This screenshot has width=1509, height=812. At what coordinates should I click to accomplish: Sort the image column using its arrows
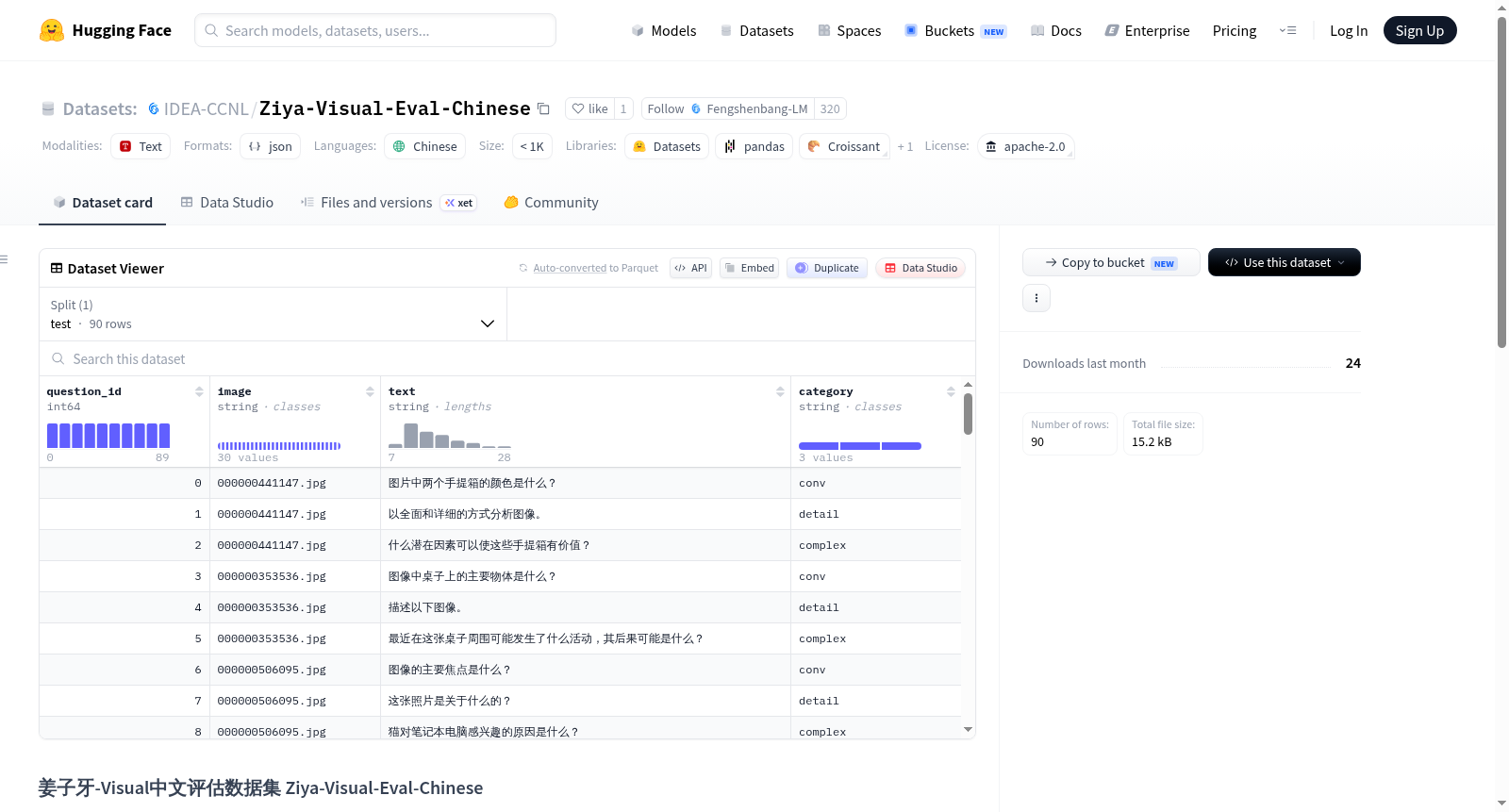pyautogui.click(x=370, y=391)
